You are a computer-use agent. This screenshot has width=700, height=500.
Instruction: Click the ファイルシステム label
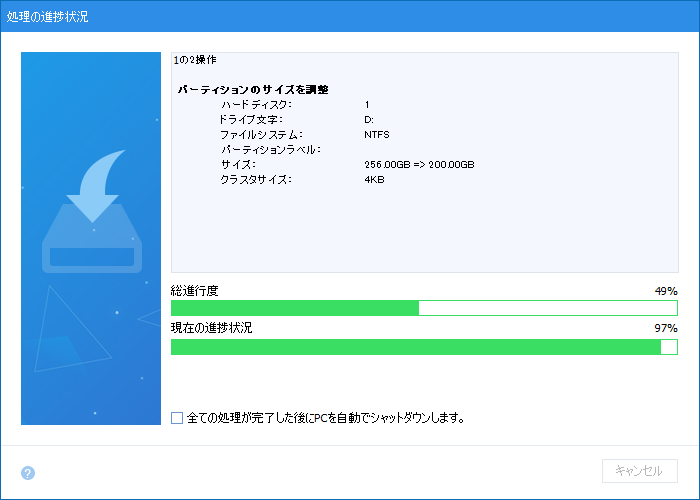[x=262, y=134]
